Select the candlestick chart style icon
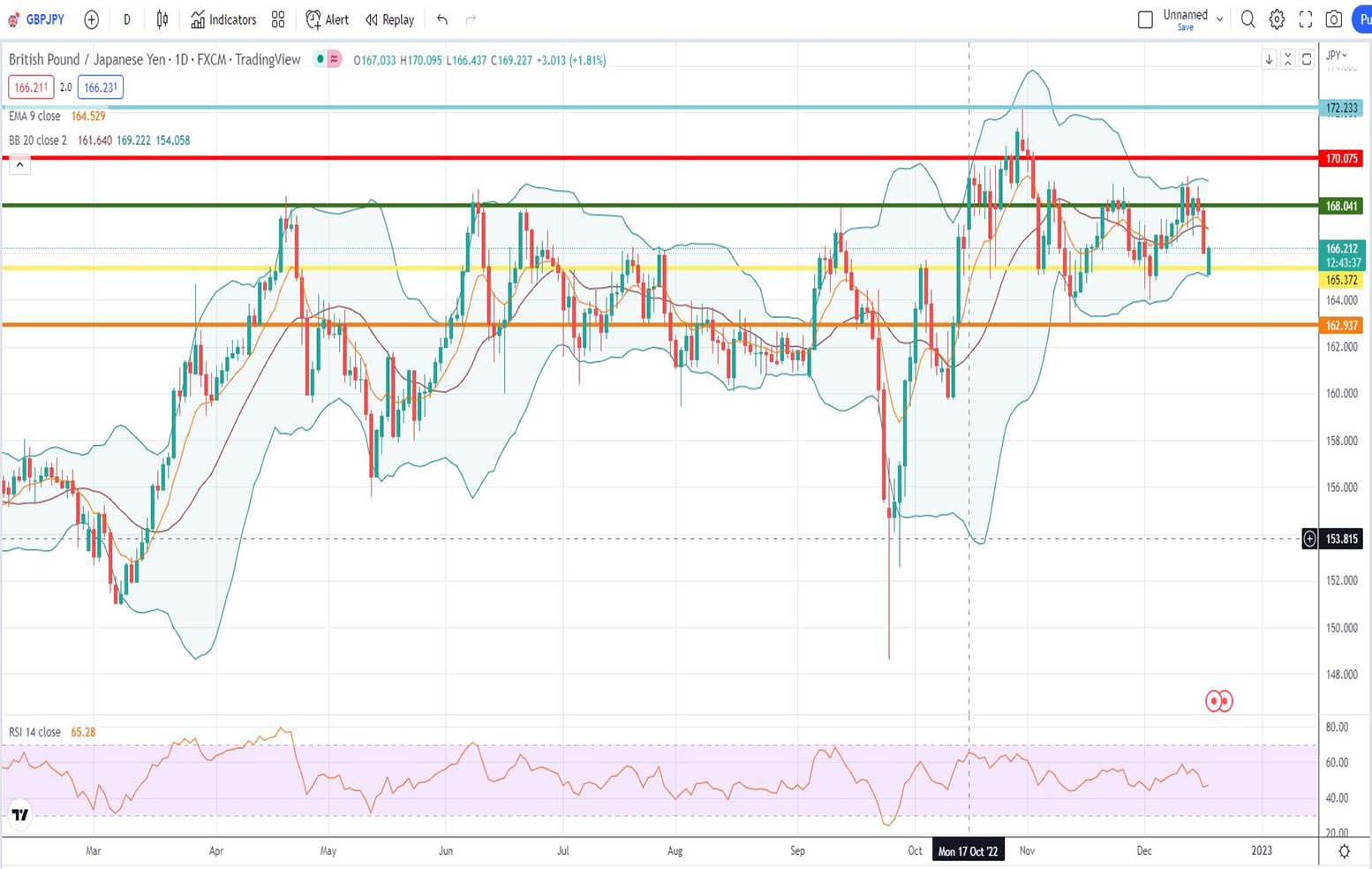This screenshot has width=1372, height=869. tap(162, 19)
